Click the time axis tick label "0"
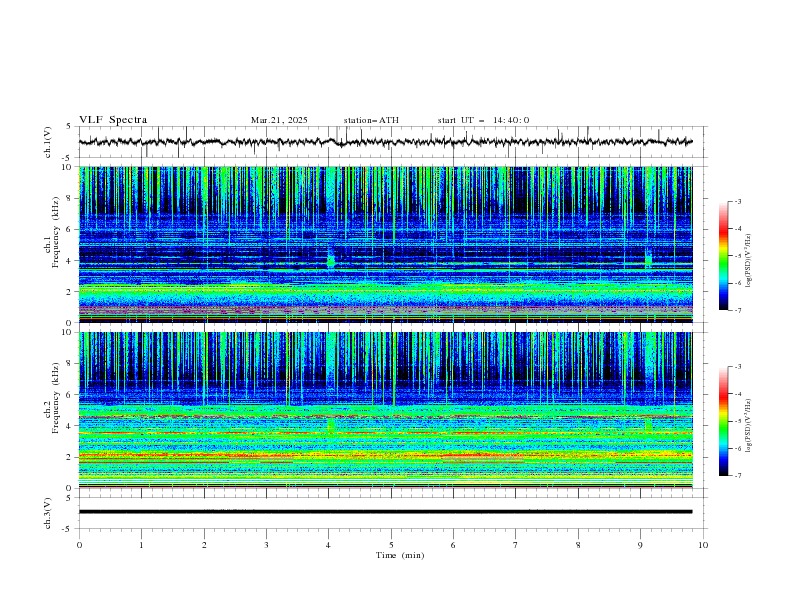Viewport: 792px width, 612px height. [79, 545]
